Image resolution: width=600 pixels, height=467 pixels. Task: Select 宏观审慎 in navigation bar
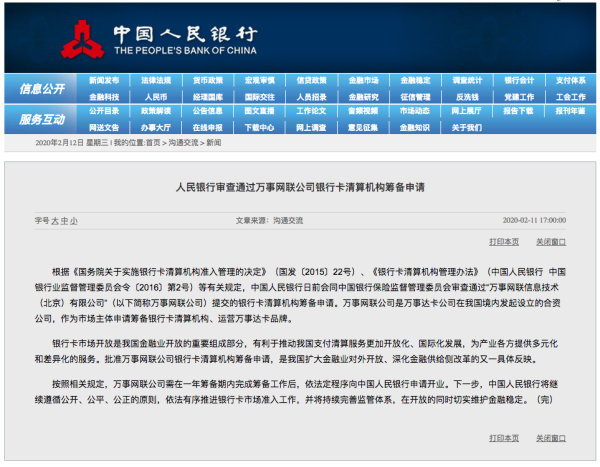click(x=260, y=80)
